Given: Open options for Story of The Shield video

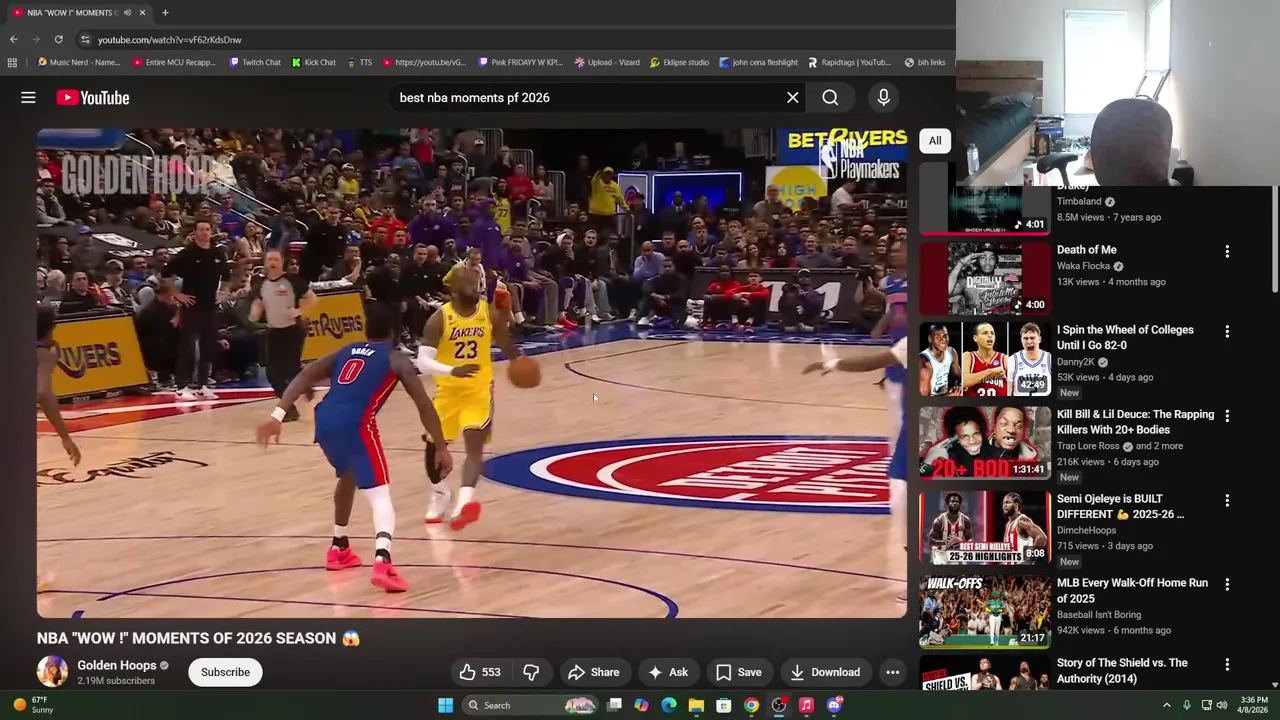Looking at the screenshot, I should pos(1227,664).
